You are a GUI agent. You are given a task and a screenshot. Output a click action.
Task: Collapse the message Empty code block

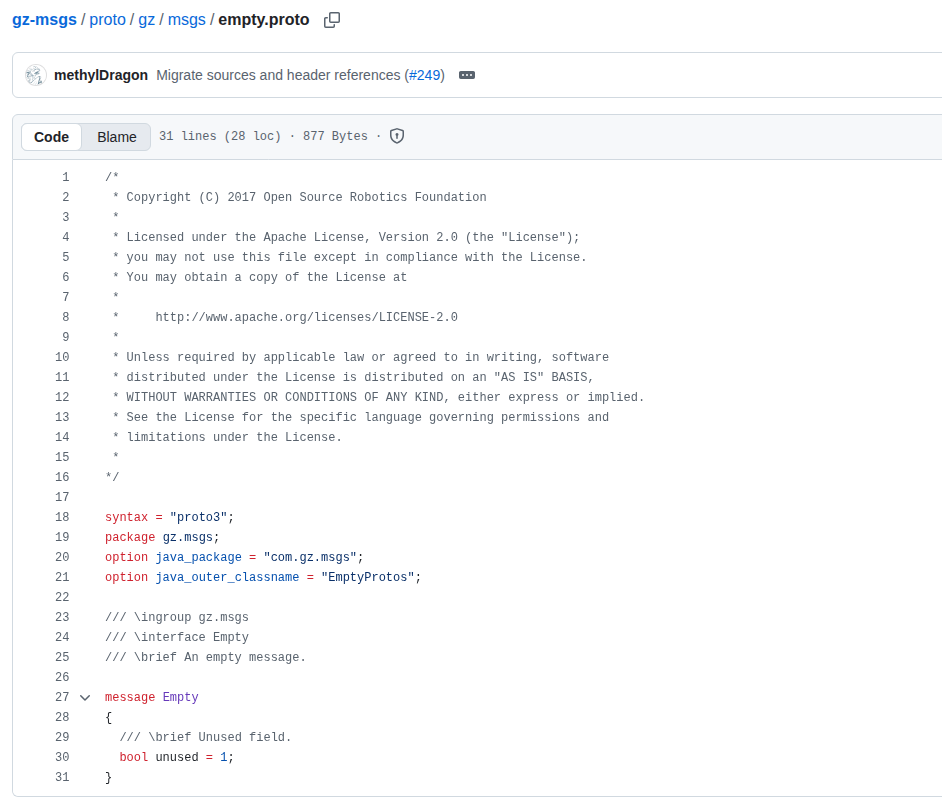(85, 697)
